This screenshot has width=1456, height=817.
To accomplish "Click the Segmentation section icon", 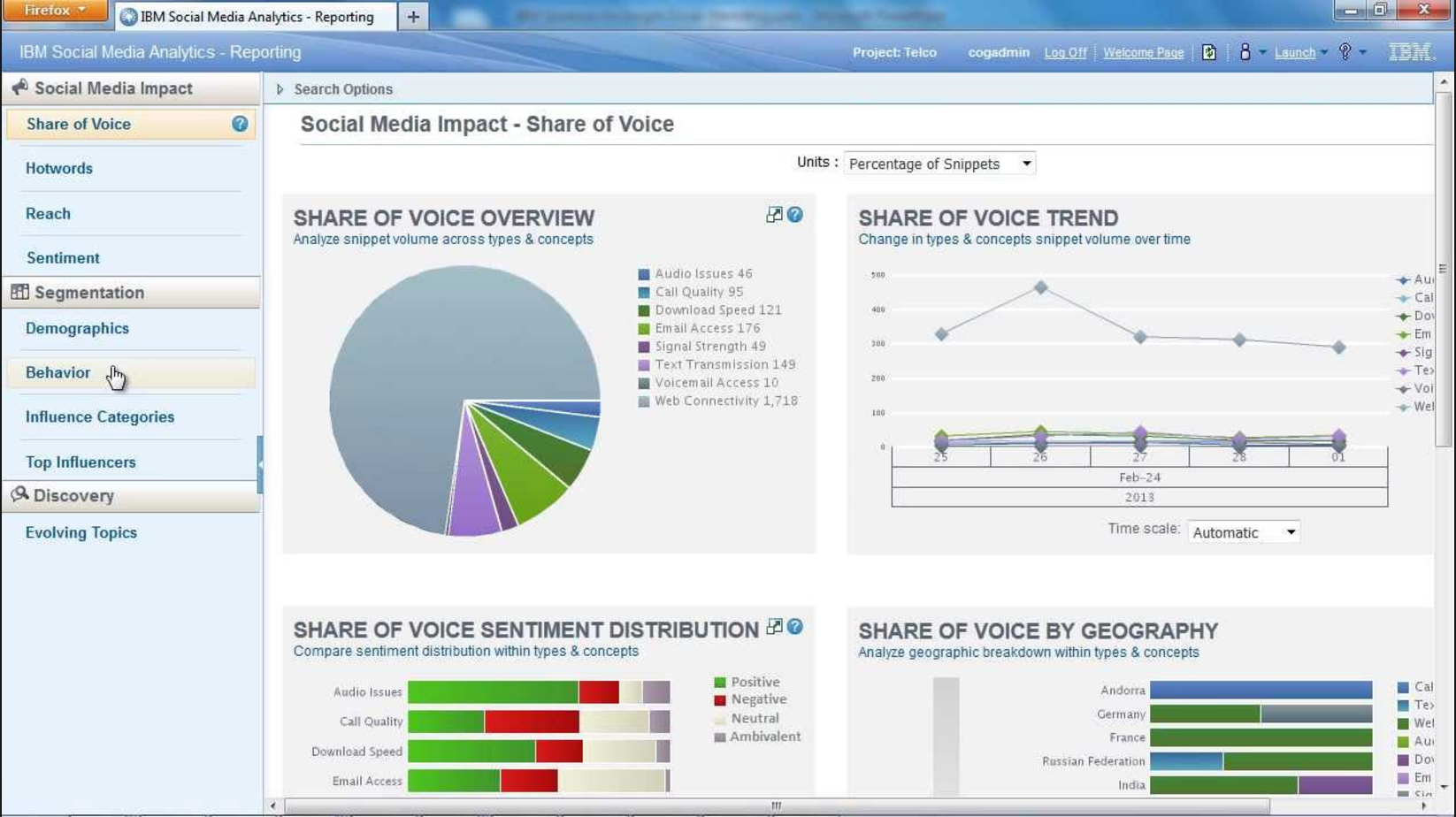I will pos(19,292).
